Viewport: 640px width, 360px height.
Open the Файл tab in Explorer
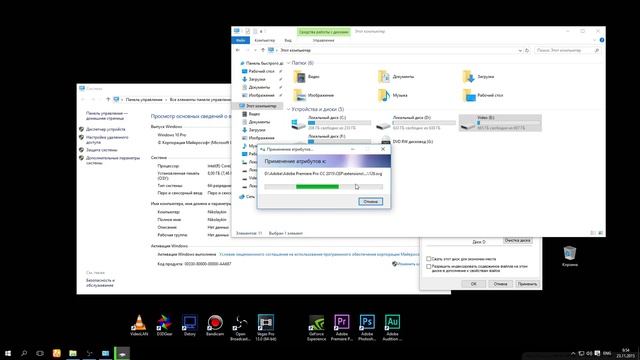pos(240,40)
